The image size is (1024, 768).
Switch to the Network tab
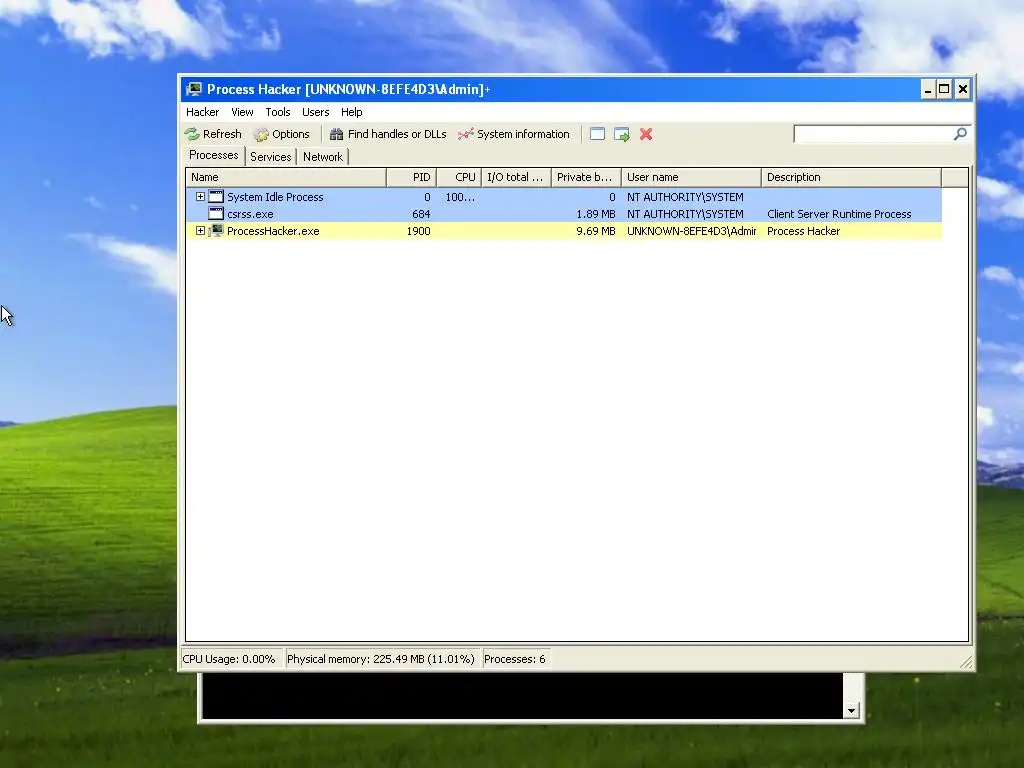(323, 157)
